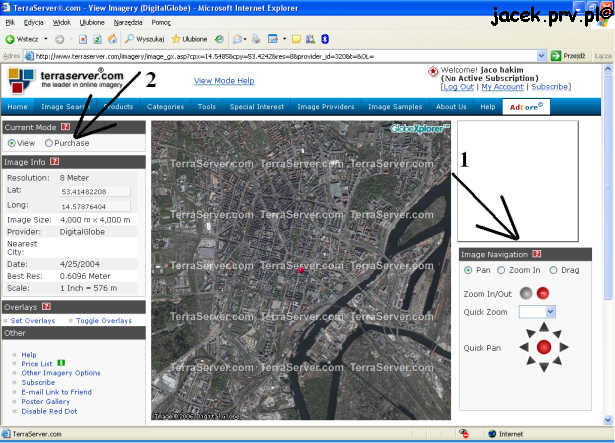Click the red center Quick Pan button
Viewport: 615px width, 443px height.
coord(544,347)
